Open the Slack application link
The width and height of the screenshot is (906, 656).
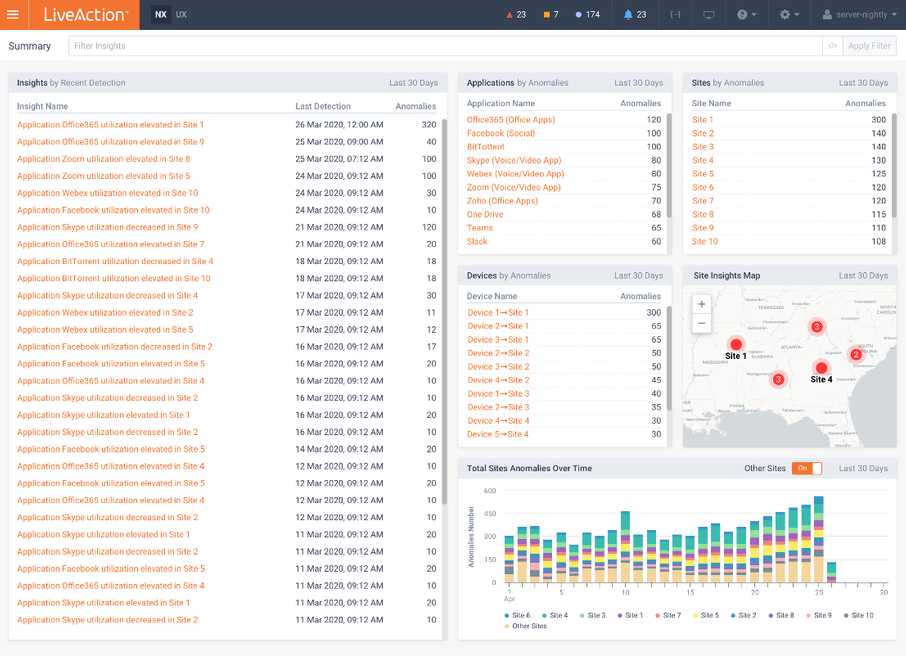pyautogui.click(x=477, y=242)
